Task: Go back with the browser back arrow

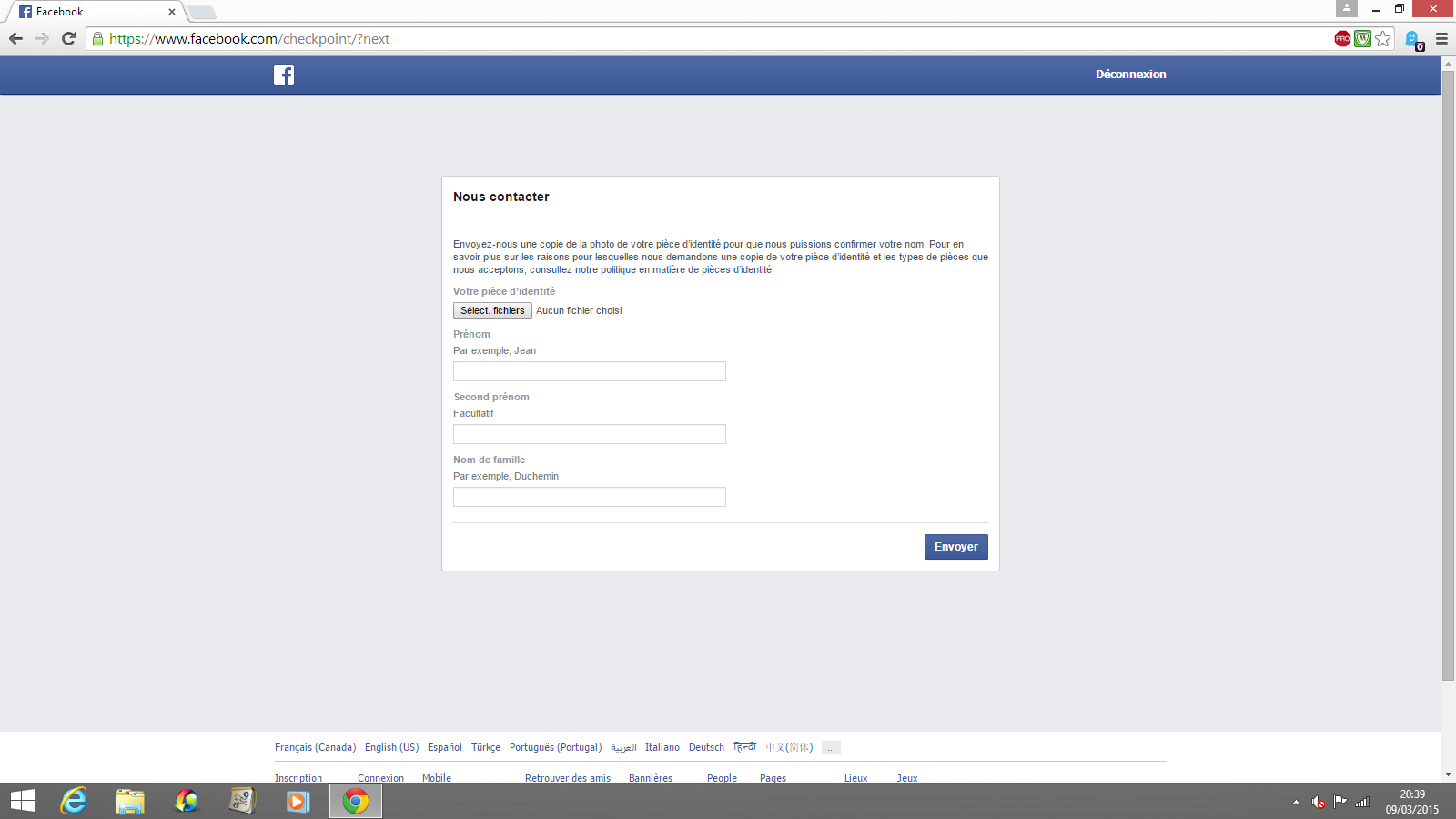Action: (x=15, y=38)
